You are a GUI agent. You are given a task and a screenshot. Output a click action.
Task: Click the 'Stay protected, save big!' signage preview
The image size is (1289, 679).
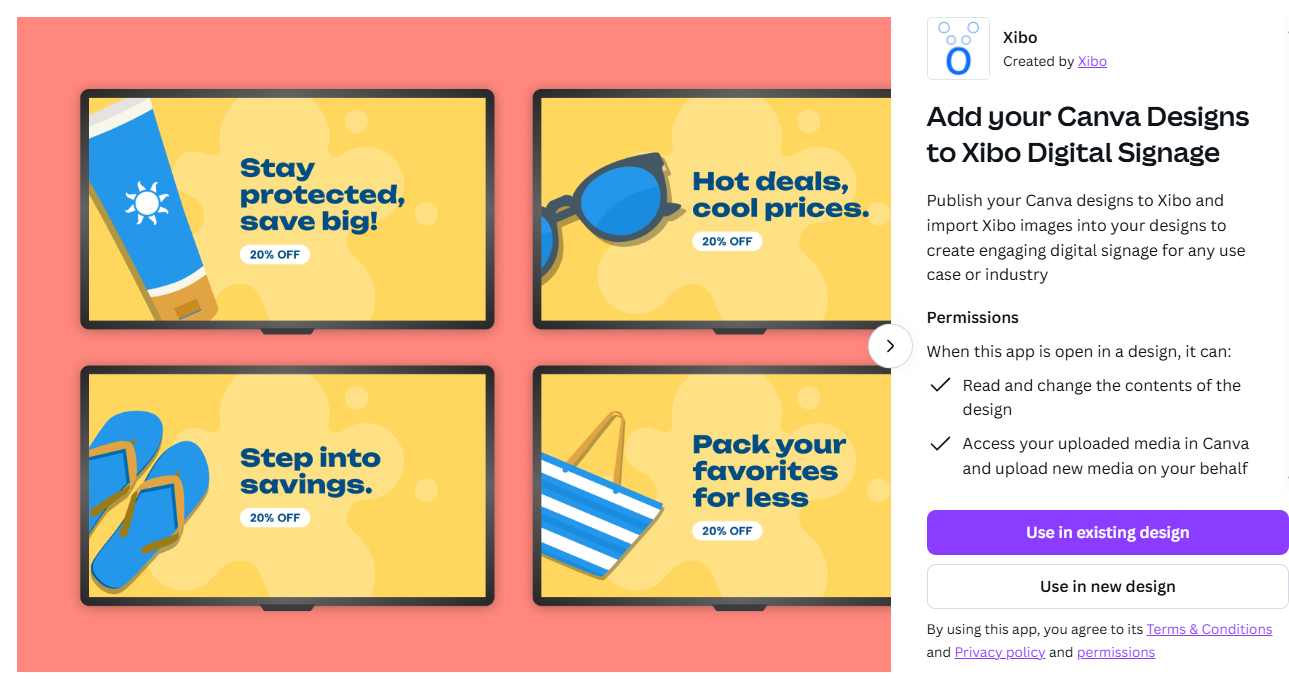[x=287, y=208]
